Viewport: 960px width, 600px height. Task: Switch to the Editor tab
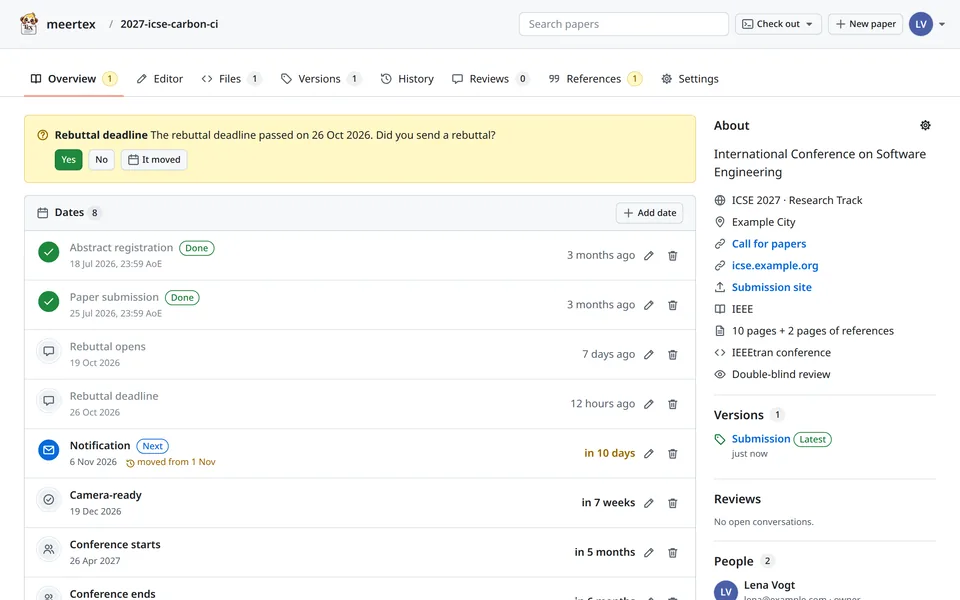coord(160,79)
